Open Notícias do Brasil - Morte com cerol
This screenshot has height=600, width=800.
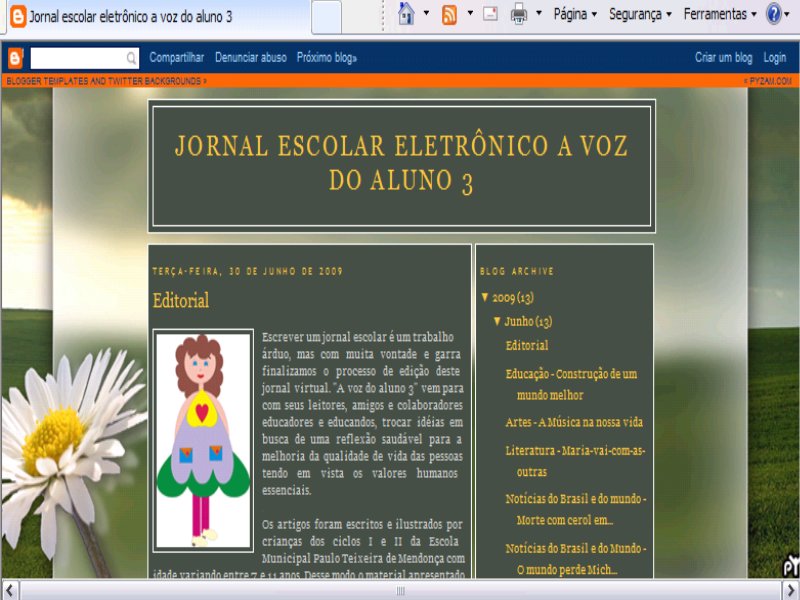(x=576, y=509)
